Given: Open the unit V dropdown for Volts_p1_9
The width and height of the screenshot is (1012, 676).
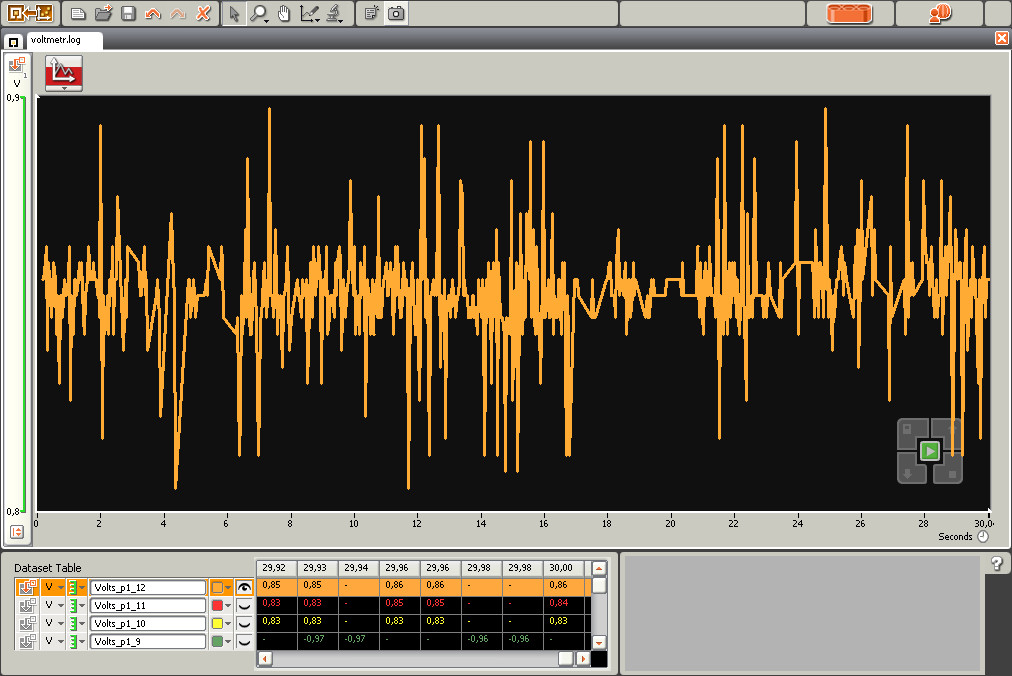Looking at the screenshot, I should [53, 641].
